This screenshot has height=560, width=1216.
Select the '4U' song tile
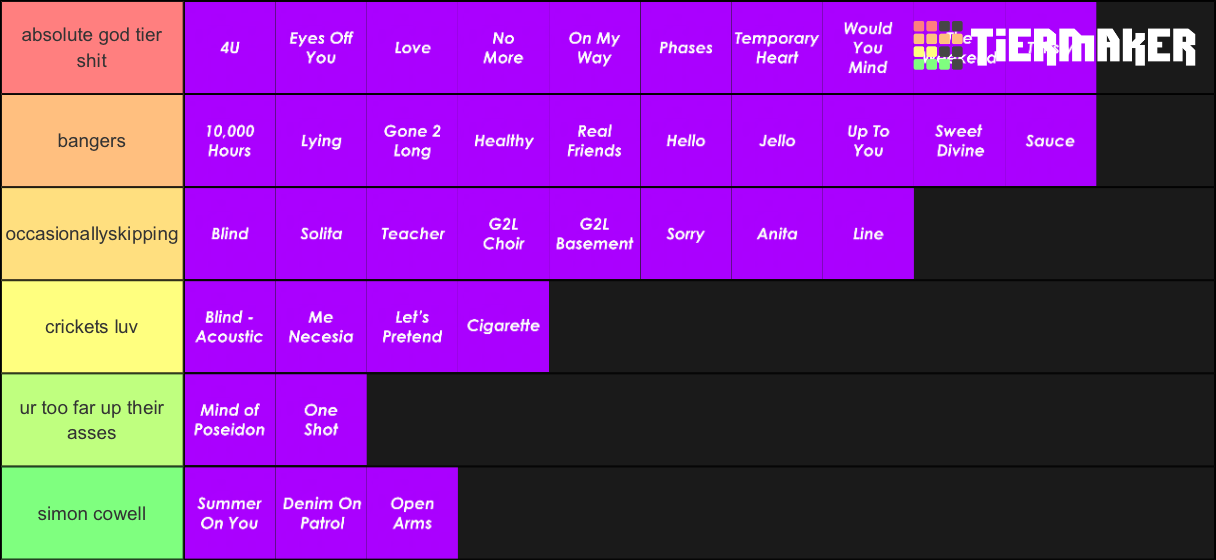230,48
